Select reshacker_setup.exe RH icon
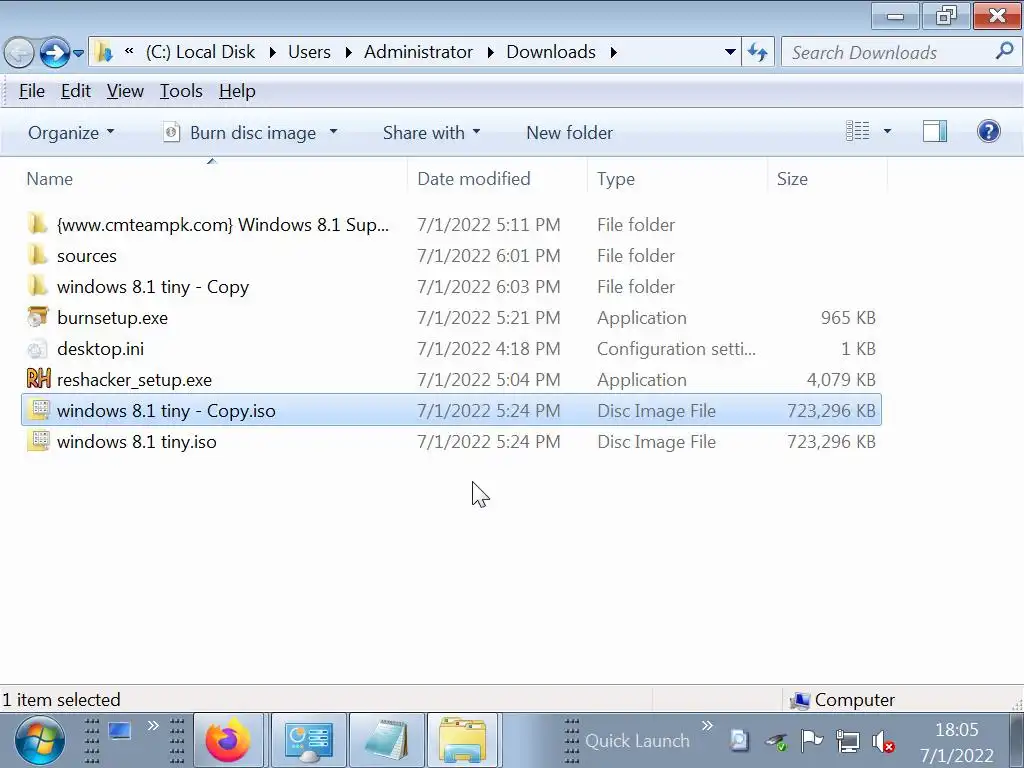Screen dimensions: 1024x768 coord(39,379)
